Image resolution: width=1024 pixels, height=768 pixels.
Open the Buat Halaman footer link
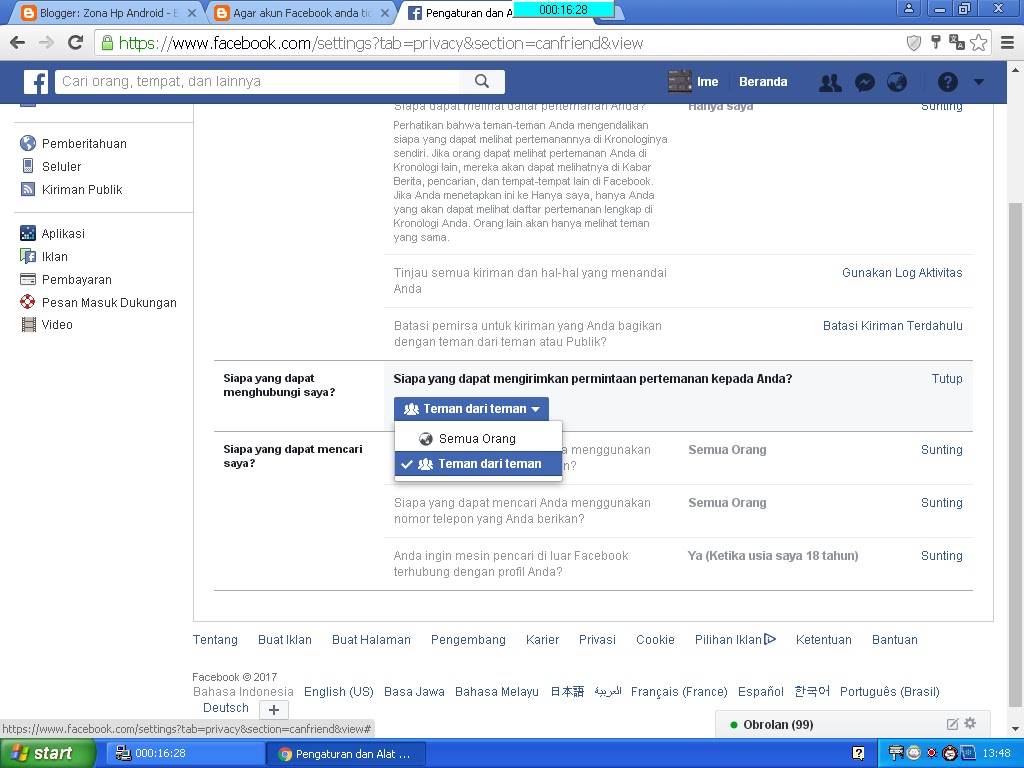[x=371, y=640]
